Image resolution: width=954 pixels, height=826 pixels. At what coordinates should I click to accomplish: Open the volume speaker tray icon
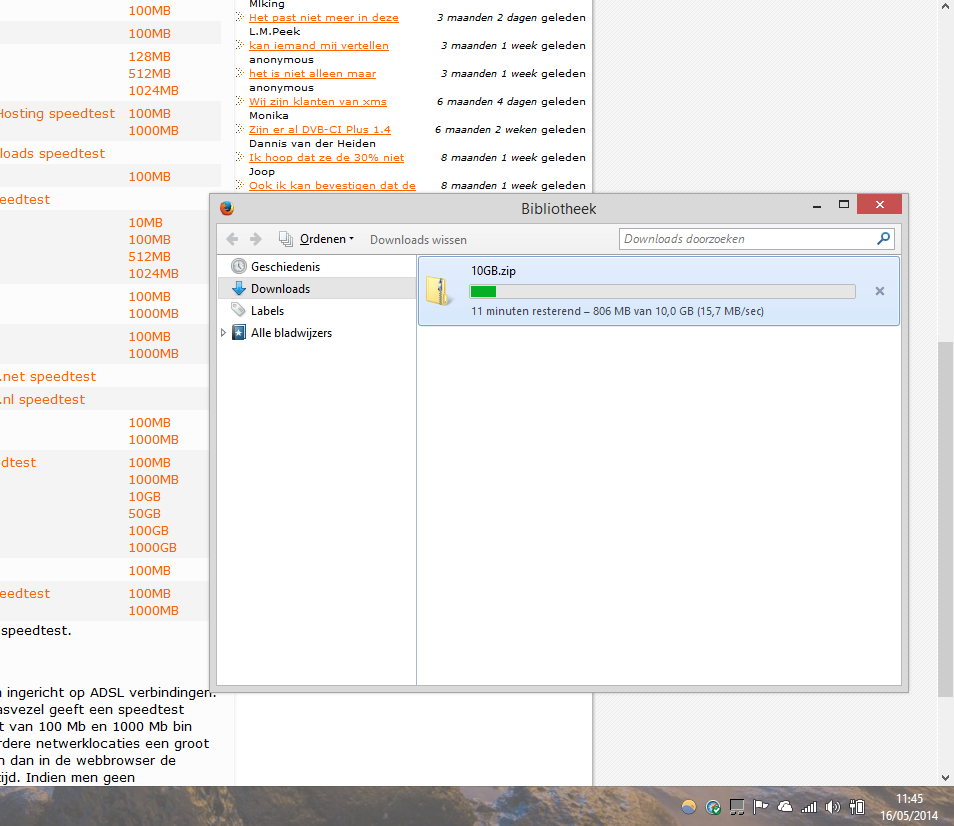(x=832, y=806)
